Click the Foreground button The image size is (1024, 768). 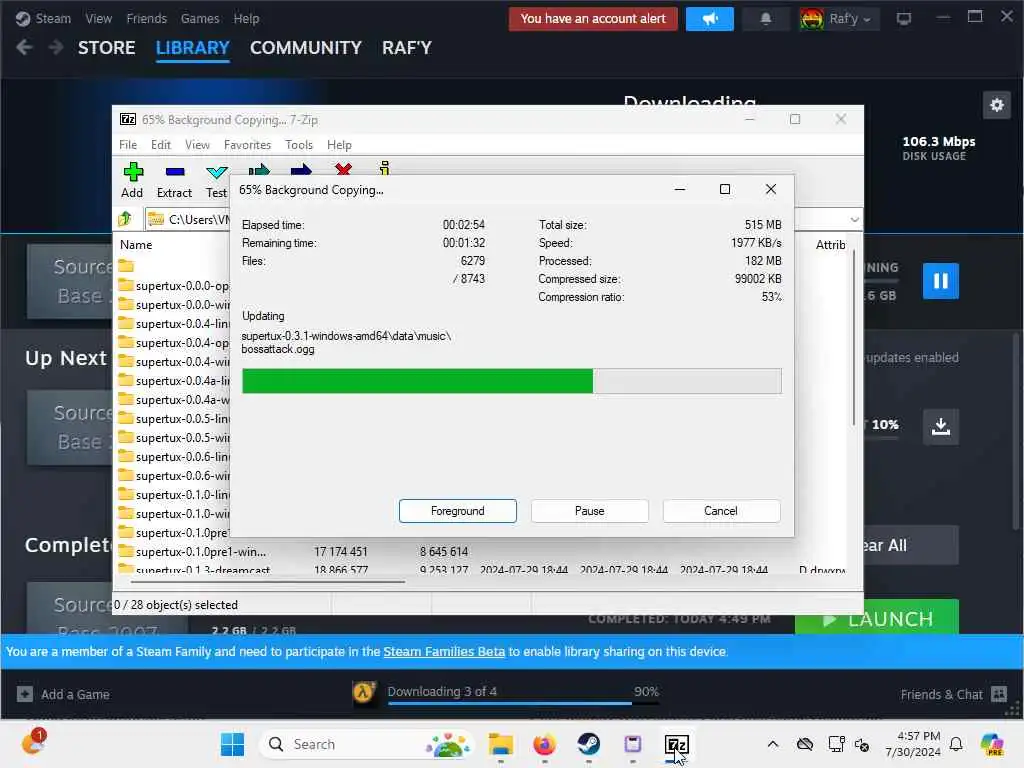[x=458, y=511]
